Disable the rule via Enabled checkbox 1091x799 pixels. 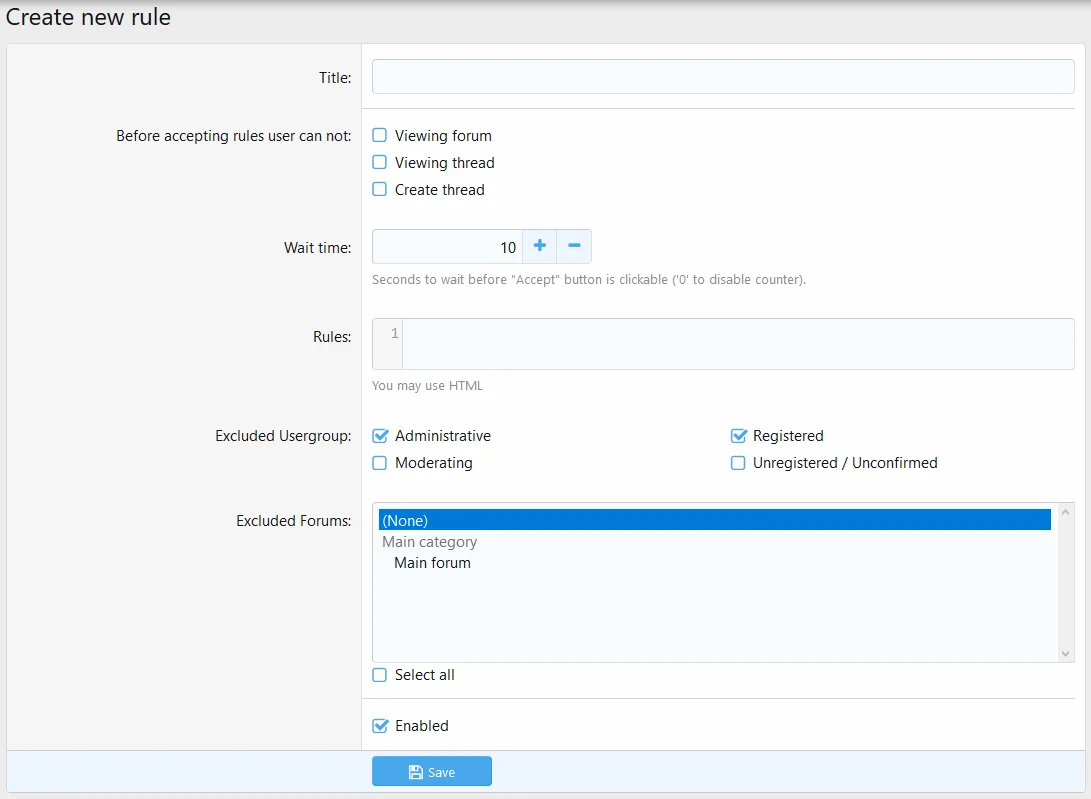point(379,725)
